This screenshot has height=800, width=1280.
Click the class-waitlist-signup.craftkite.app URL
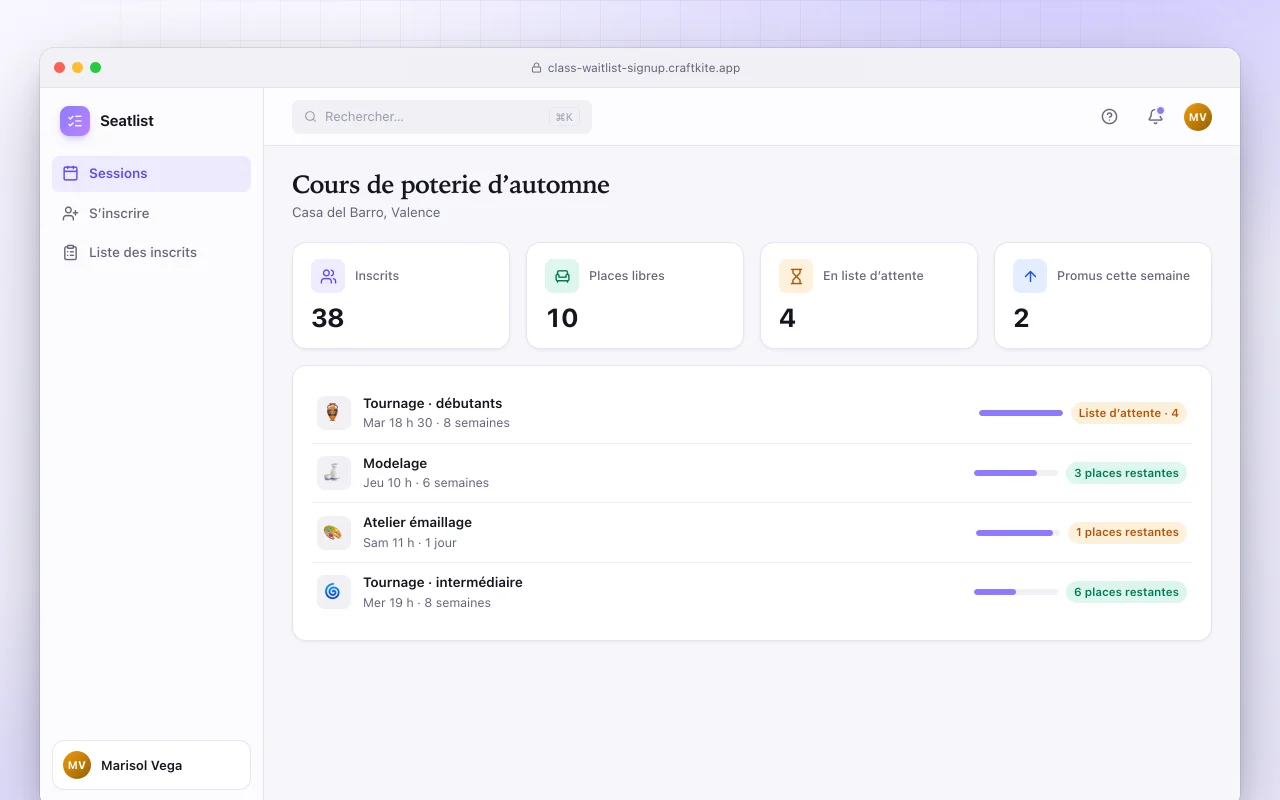tap(644, 68)
